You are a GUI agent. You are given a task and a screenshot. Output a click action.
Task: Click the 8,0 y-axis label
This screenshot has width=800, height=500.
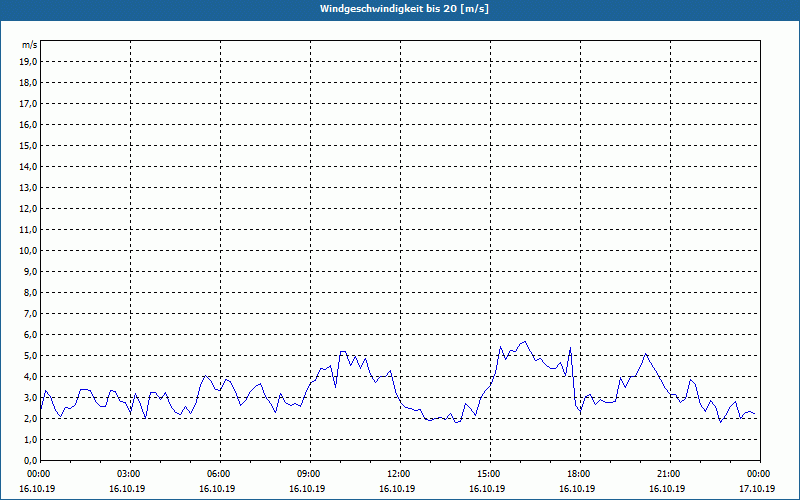[31, 292]
